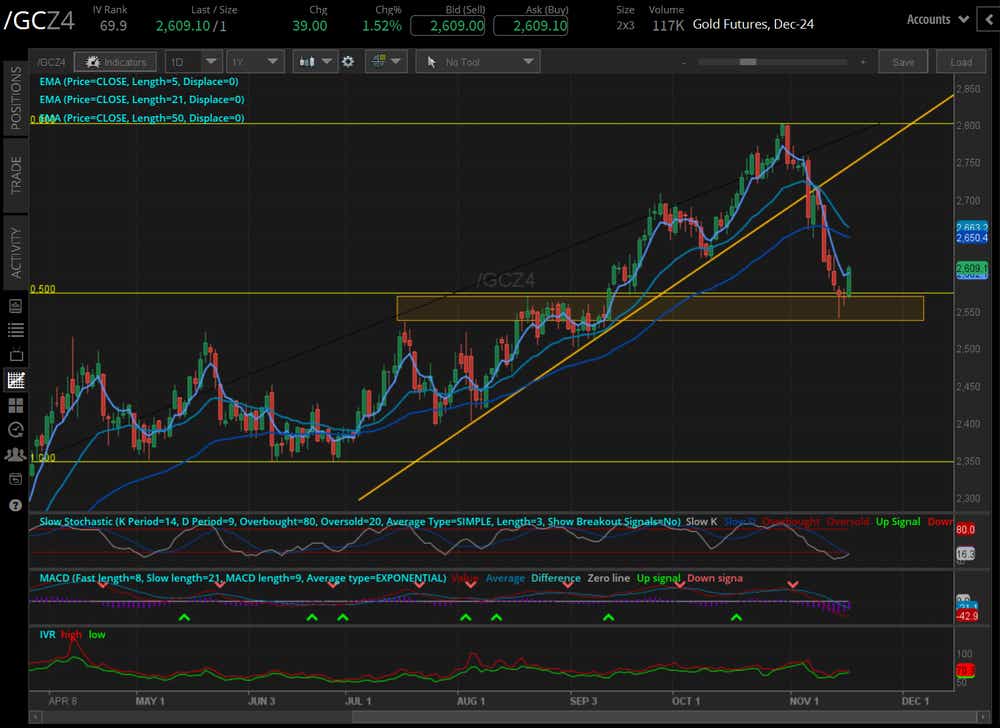Open the clock history sidebar icon

tap(15, 430)
